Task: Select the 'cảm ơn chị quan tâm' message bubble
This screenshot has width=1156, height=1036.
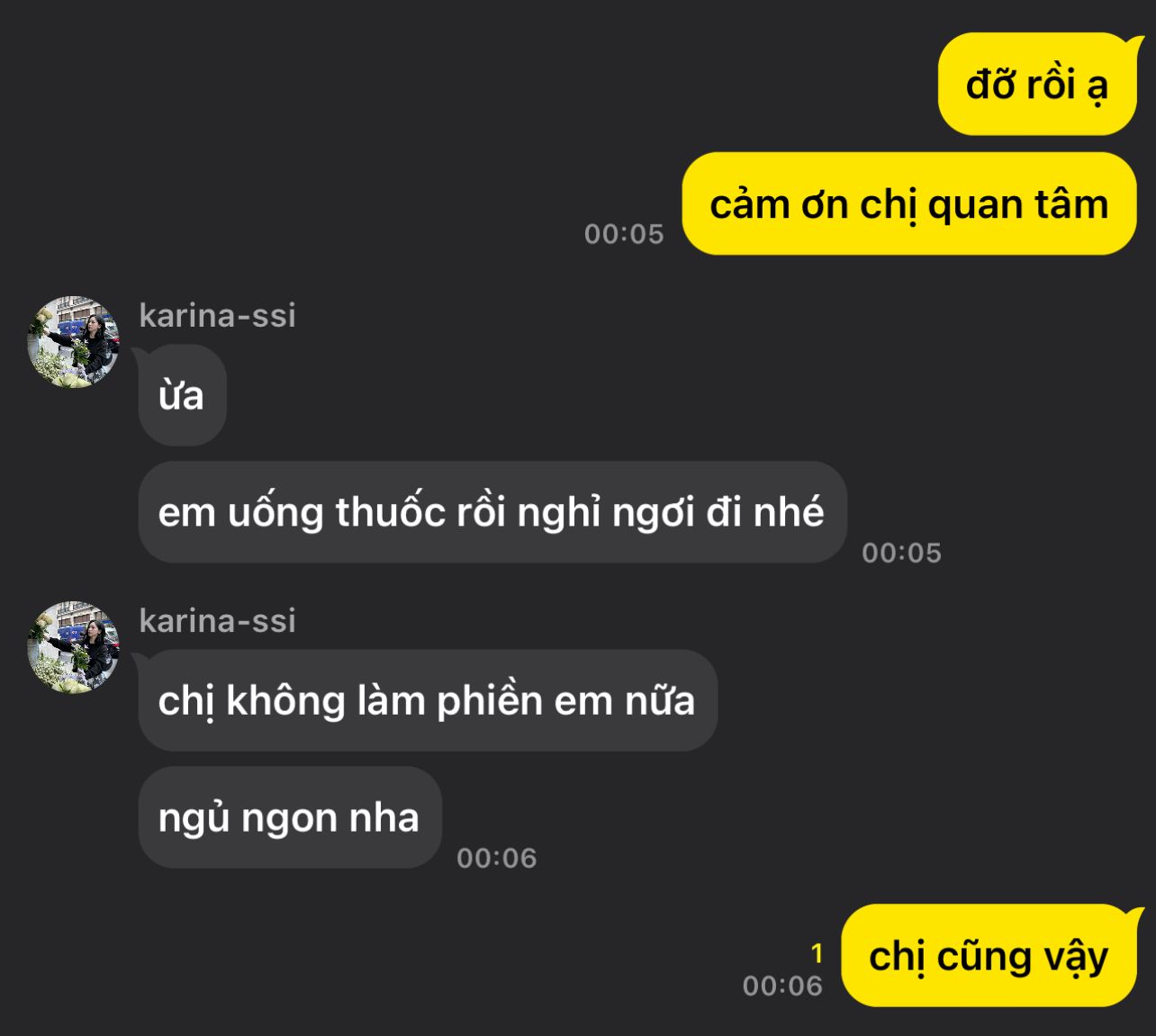Action: 909,204
